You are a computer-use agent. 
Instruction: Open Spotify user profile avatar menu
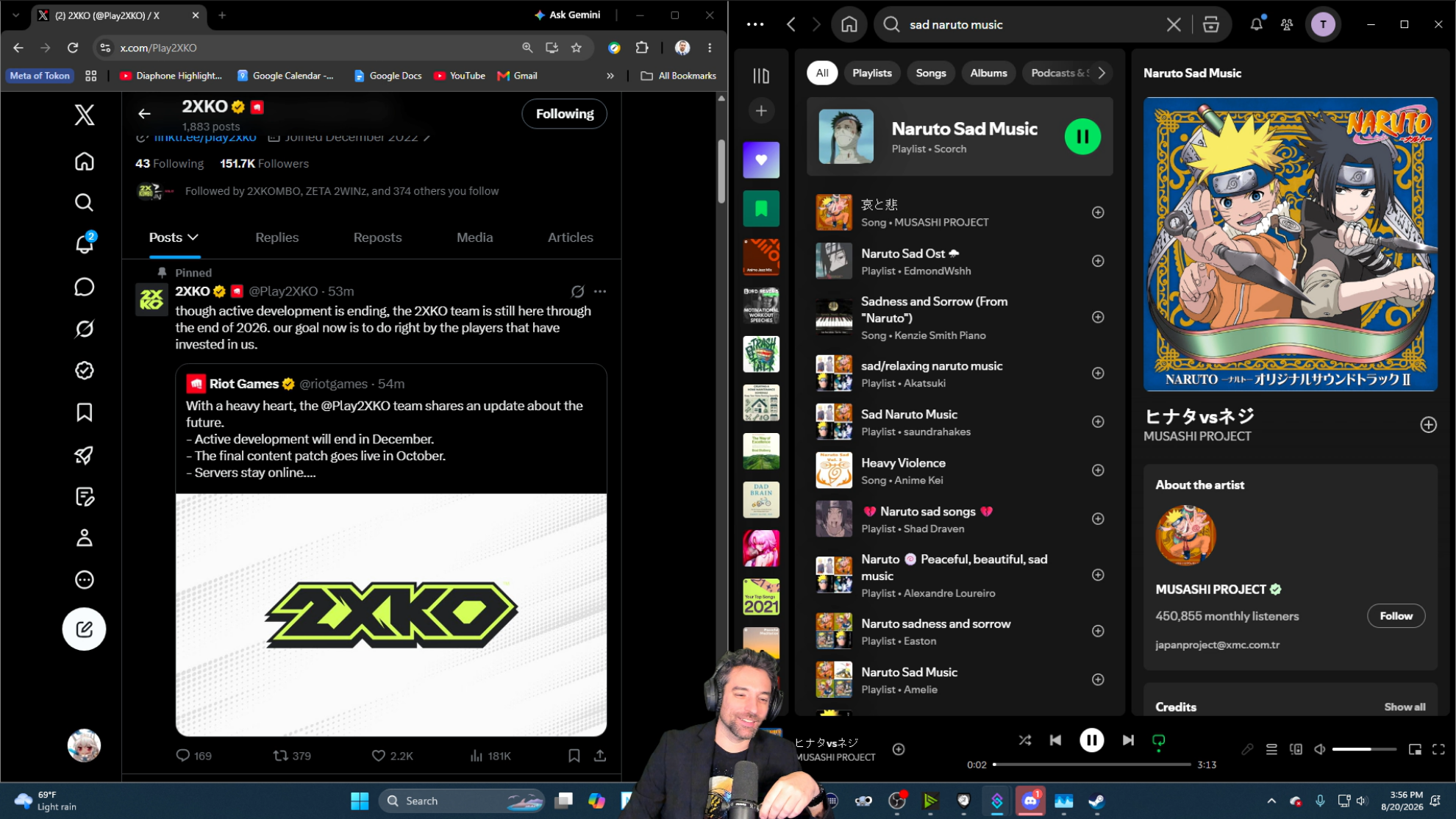[1323, 25]
